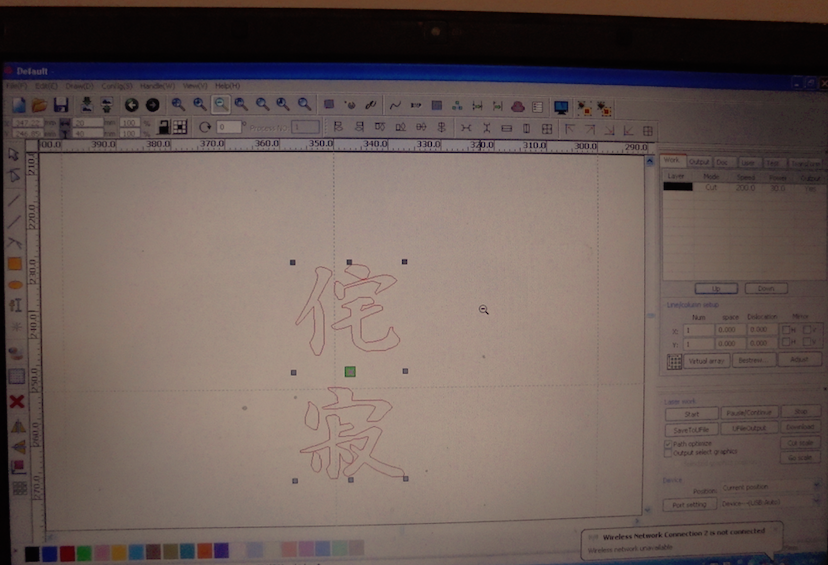Open the Position dropdown showing Current position
Image resolution: width=828 pixels, height=565 pixels.
point(770,487)
